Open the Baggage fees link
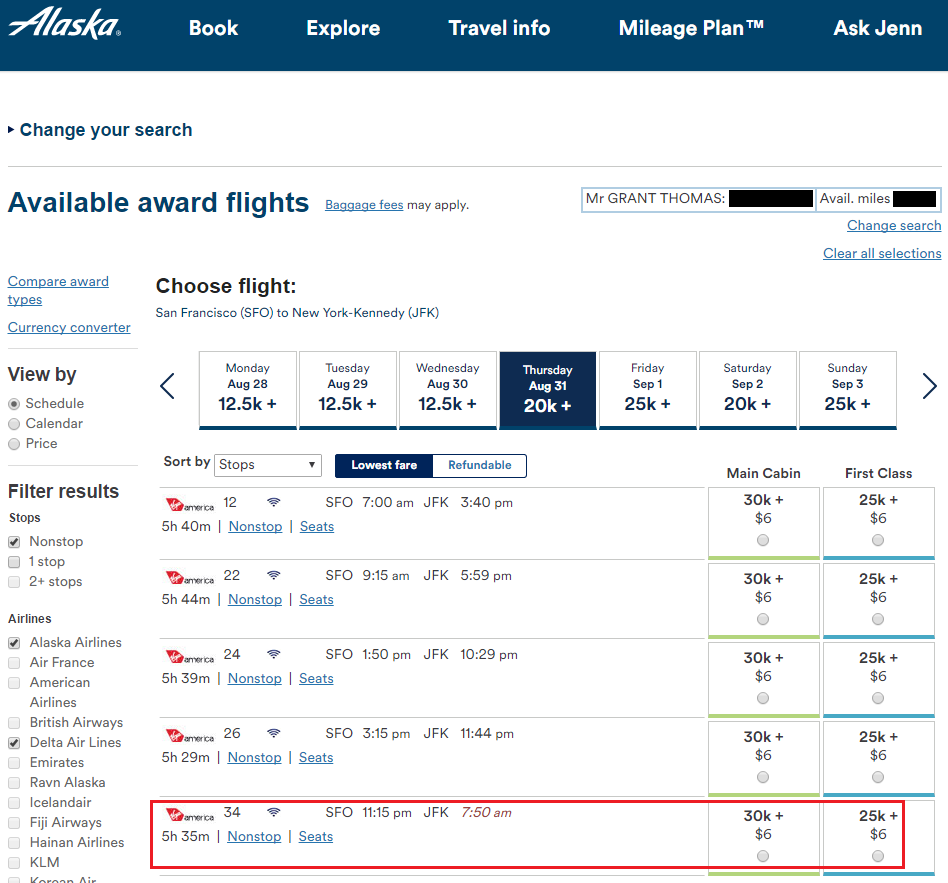948x883 pixels. pyautogui.click(x=364, y=205)
